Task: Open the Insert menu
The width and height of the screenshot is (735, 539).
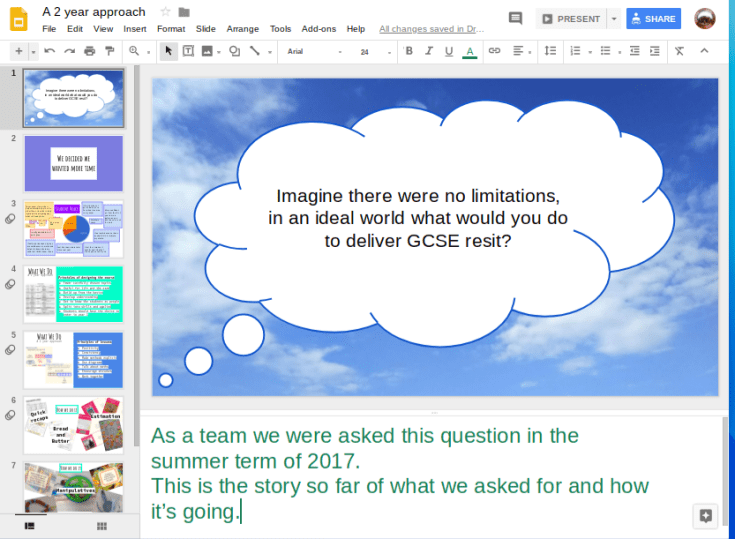Action: pos(134,29)
